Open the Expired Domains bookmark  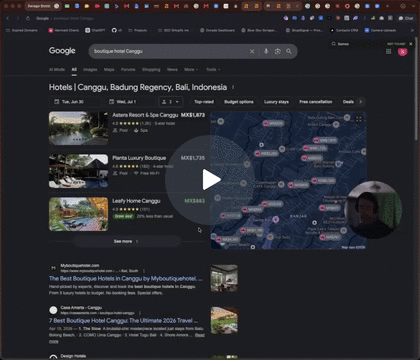point(22,30)
